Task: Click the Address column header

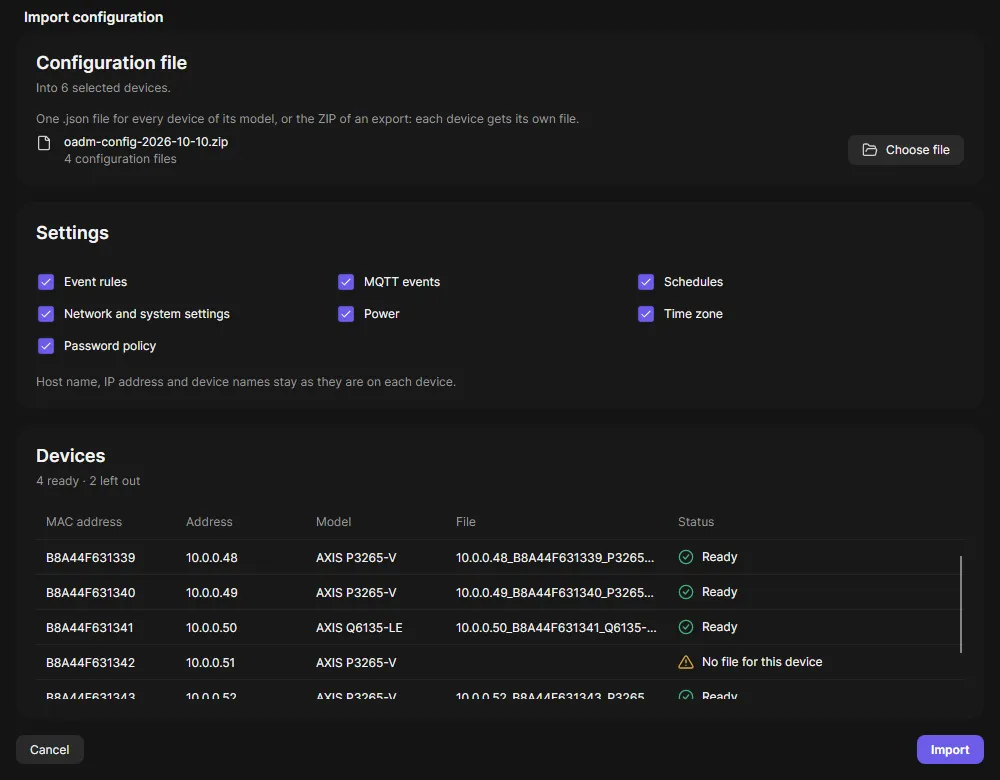Action: coord(209,522)
